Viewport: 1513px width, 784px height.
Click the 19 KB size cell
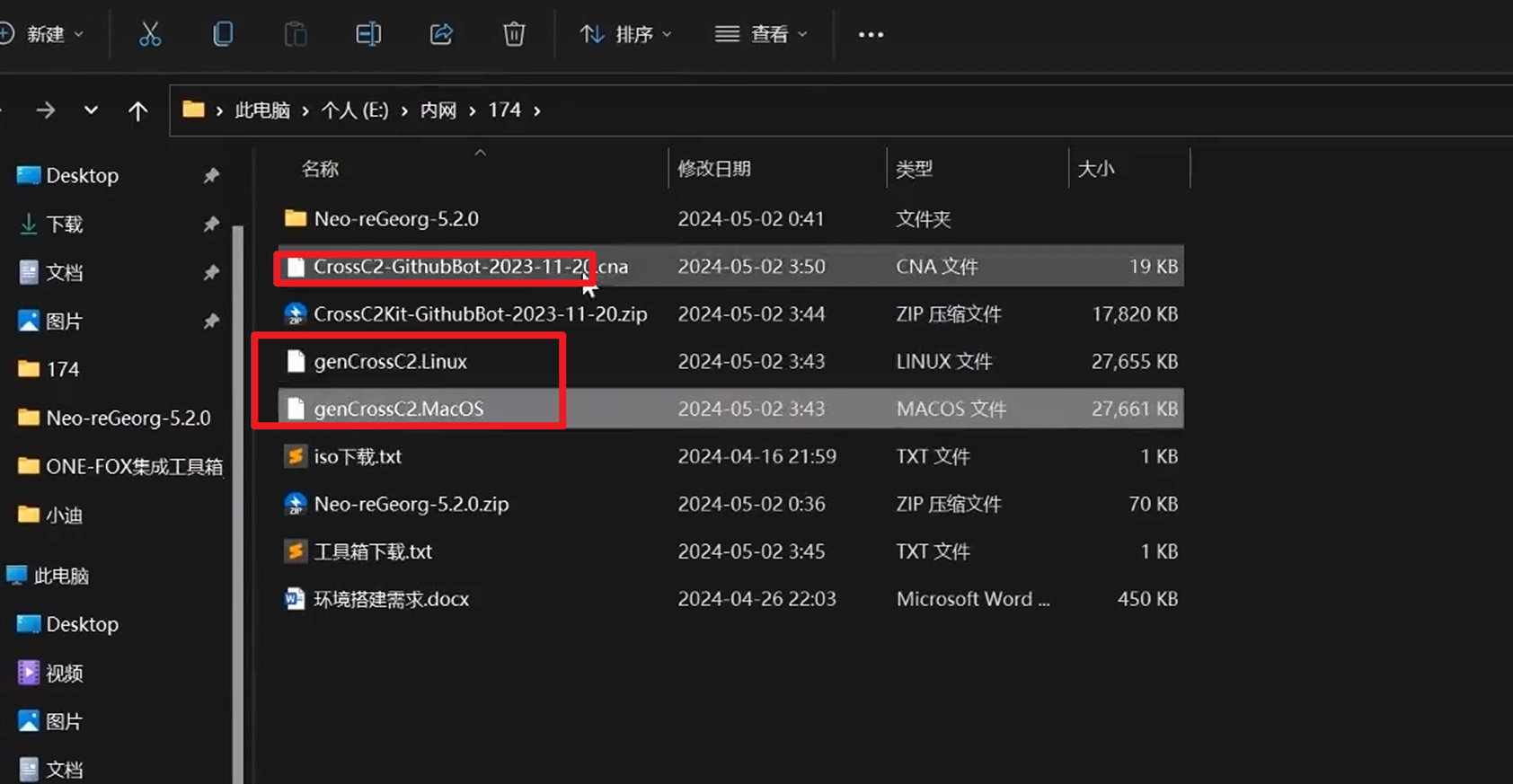tap(1154, 267)
